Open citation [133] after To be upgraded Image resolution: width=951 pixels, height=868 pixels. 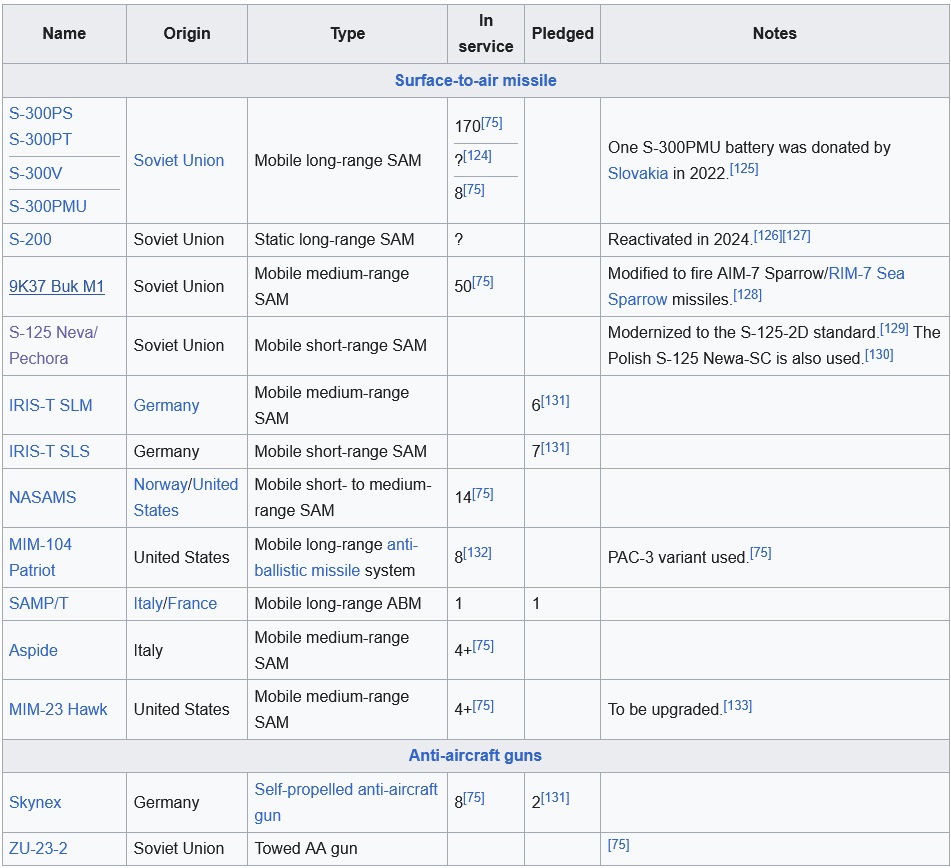point(738,705)
